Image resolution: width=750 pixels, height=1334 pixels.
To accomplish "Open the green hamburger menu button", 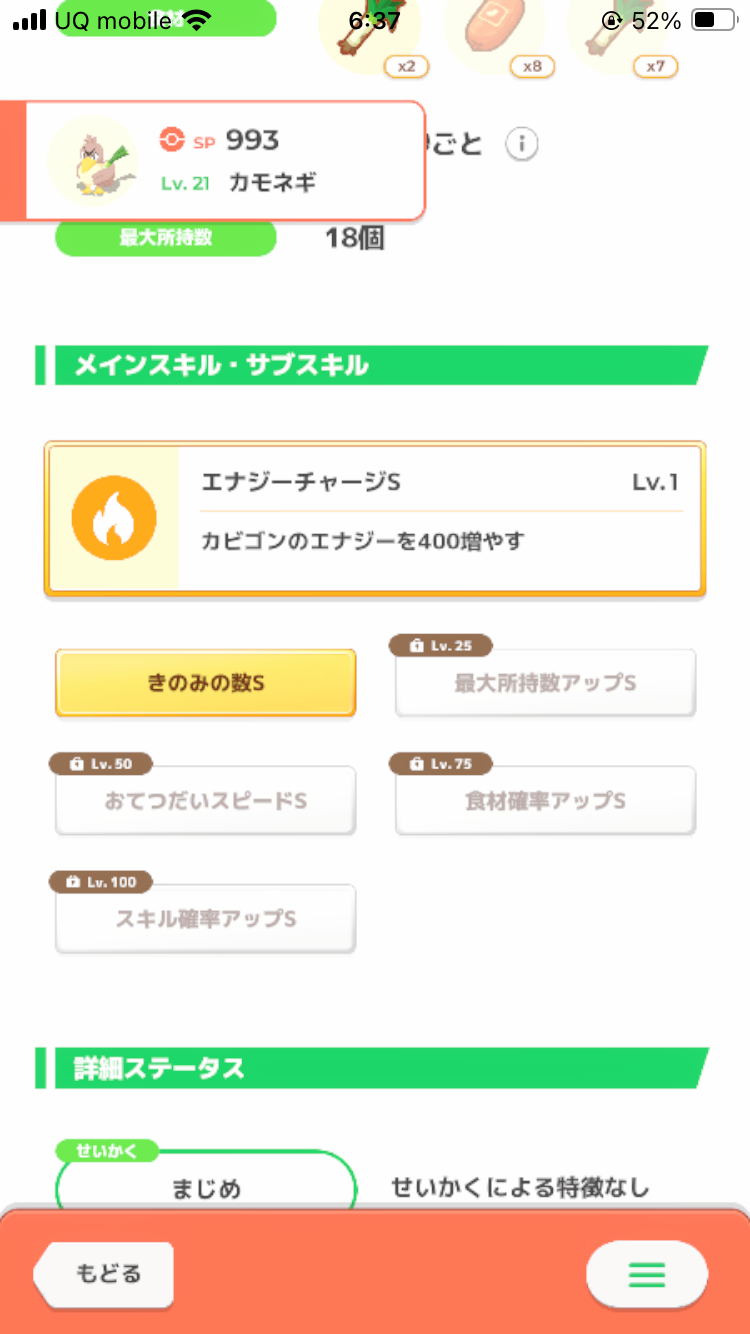I will coord(646,1274).
